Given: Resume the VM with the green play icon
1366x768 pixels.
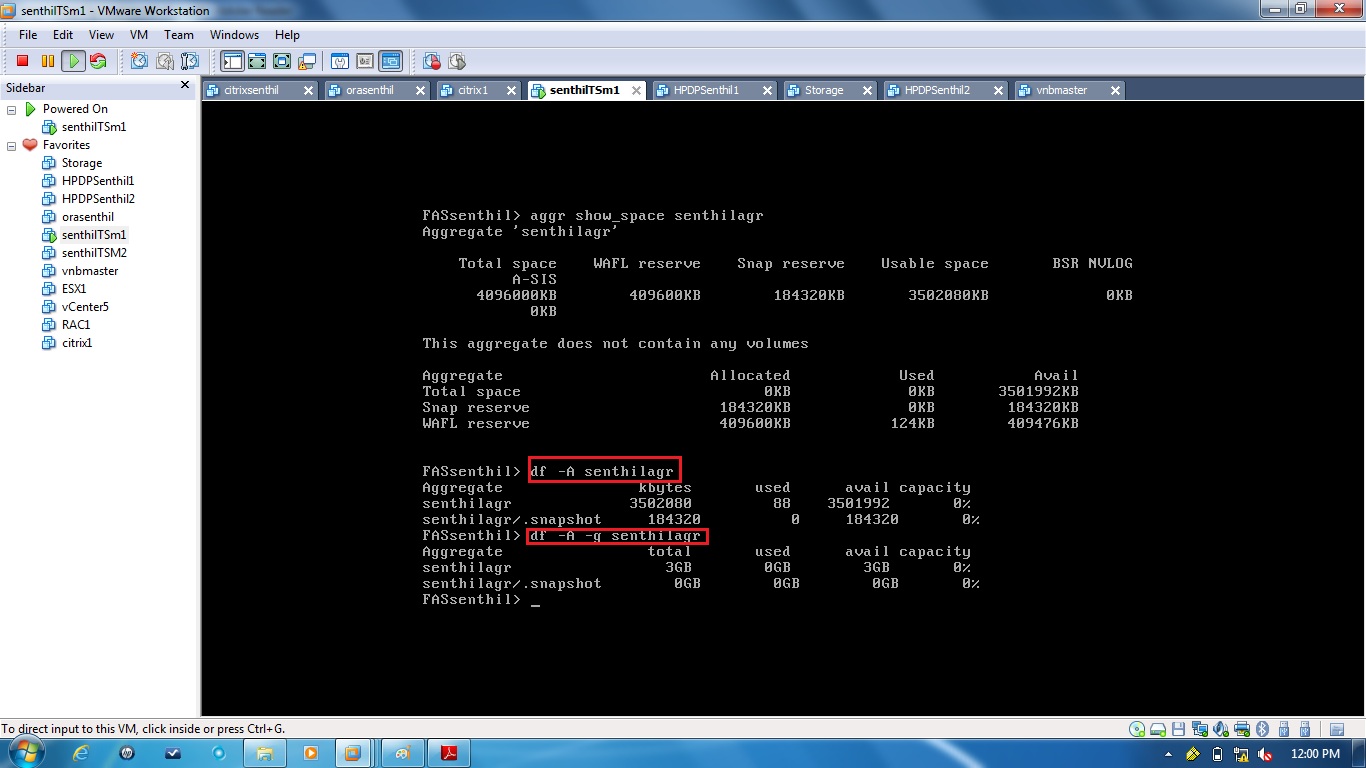Looking at the screenshot, I should [73, 61].
